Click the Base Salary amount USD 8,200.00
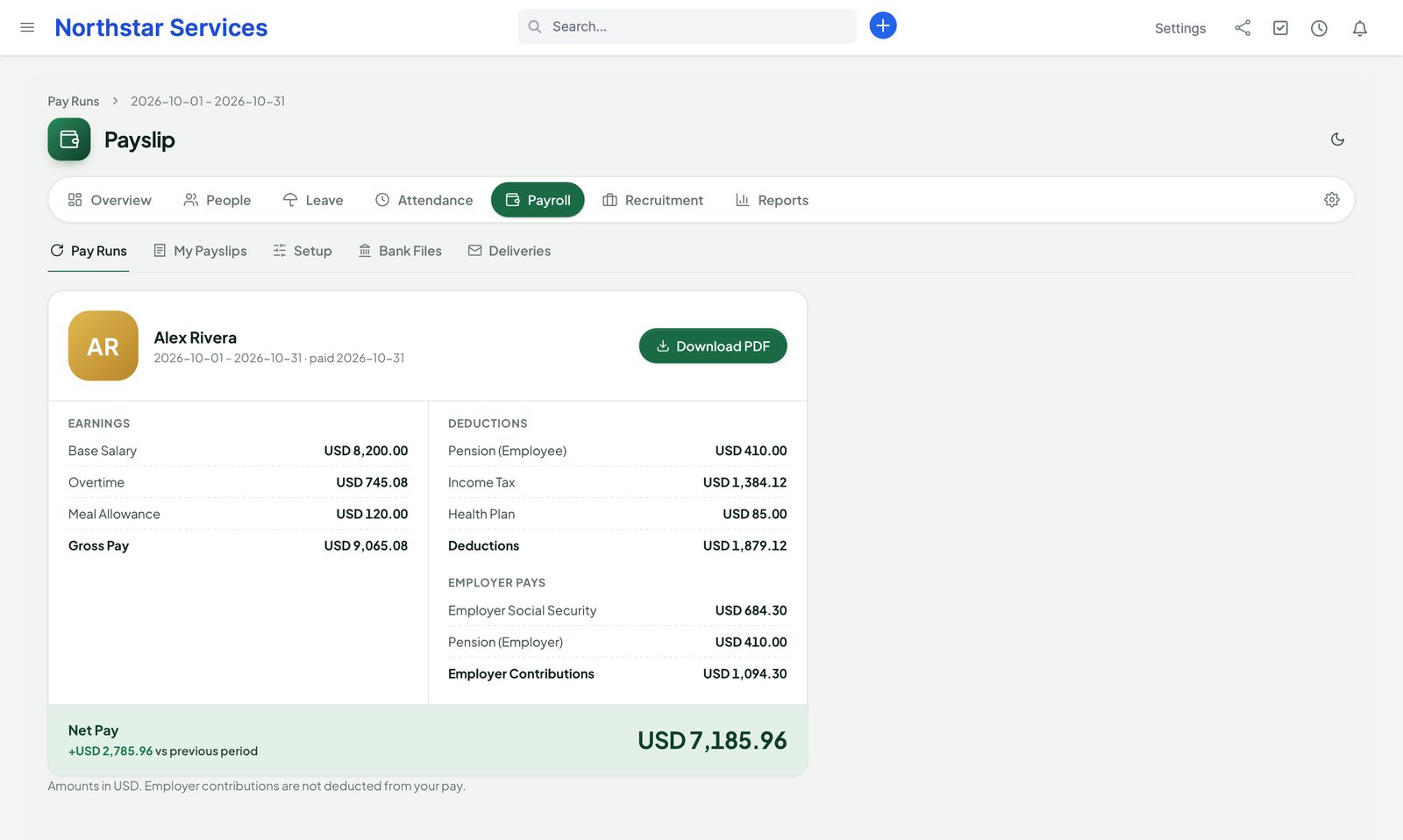The image size is (1403, 840). 366,451
